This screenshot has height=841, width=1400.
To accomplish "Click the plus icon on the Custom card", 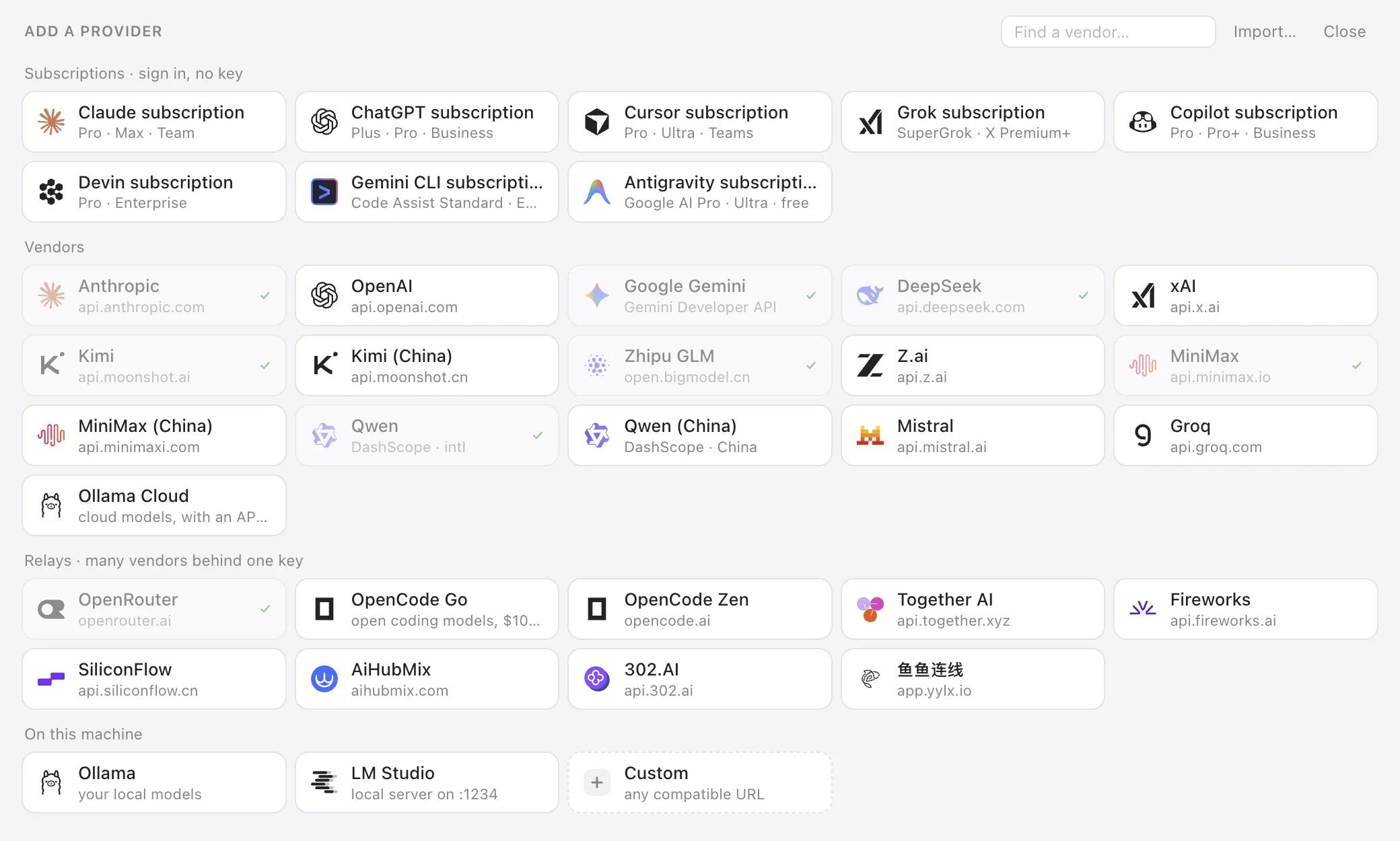I will 597,782.
